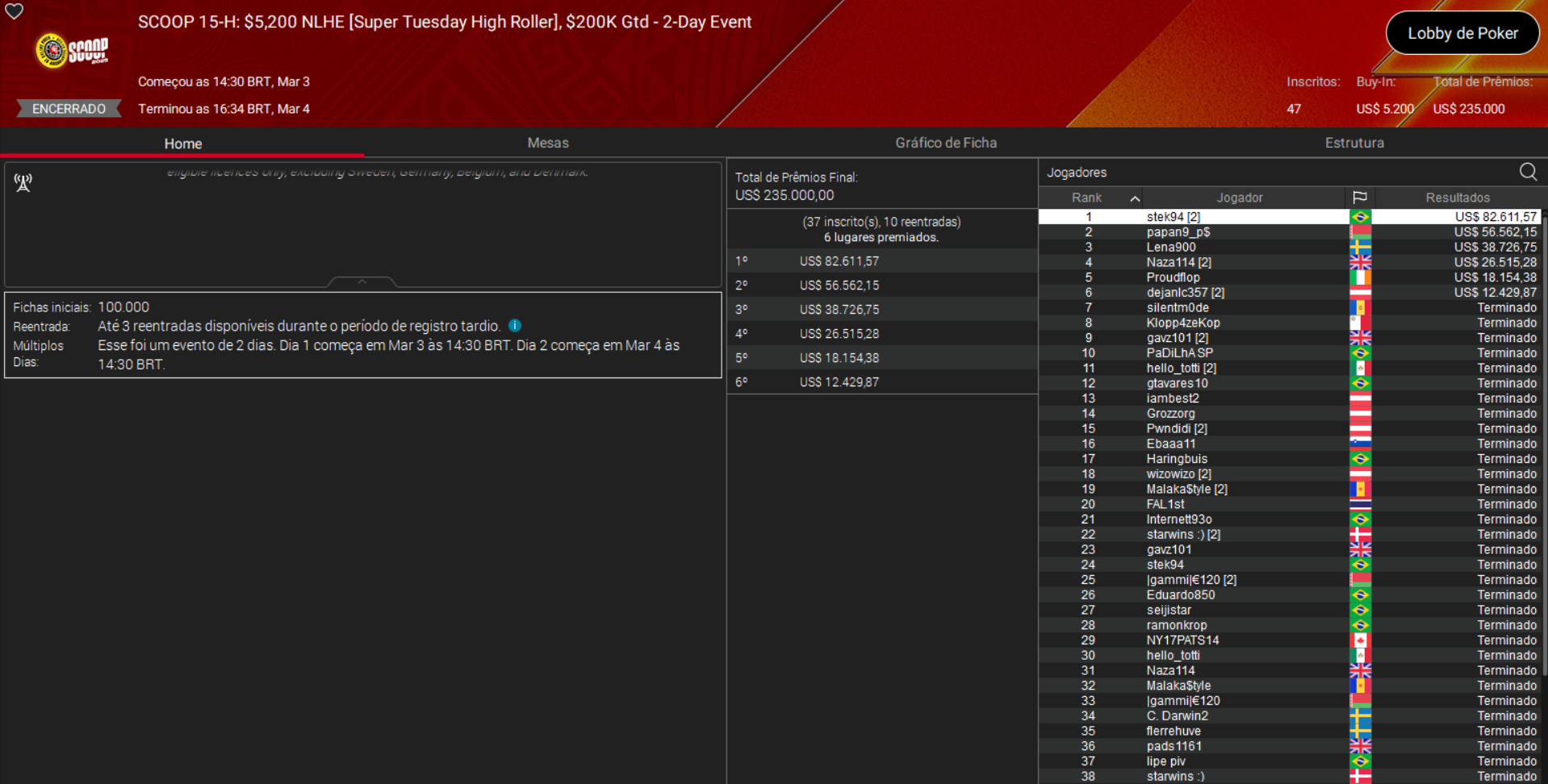Click the Lobby de Poker button
The image size is (1548, 784).
1462,33
